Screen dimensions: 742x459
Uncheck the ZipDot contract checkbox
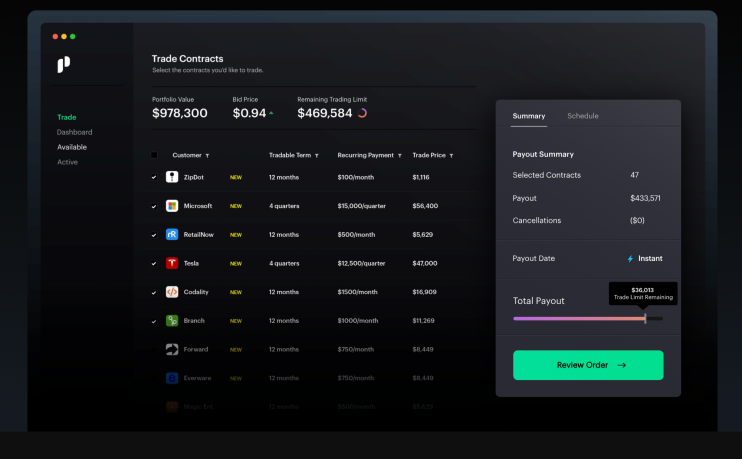click(x=154, y=177)
